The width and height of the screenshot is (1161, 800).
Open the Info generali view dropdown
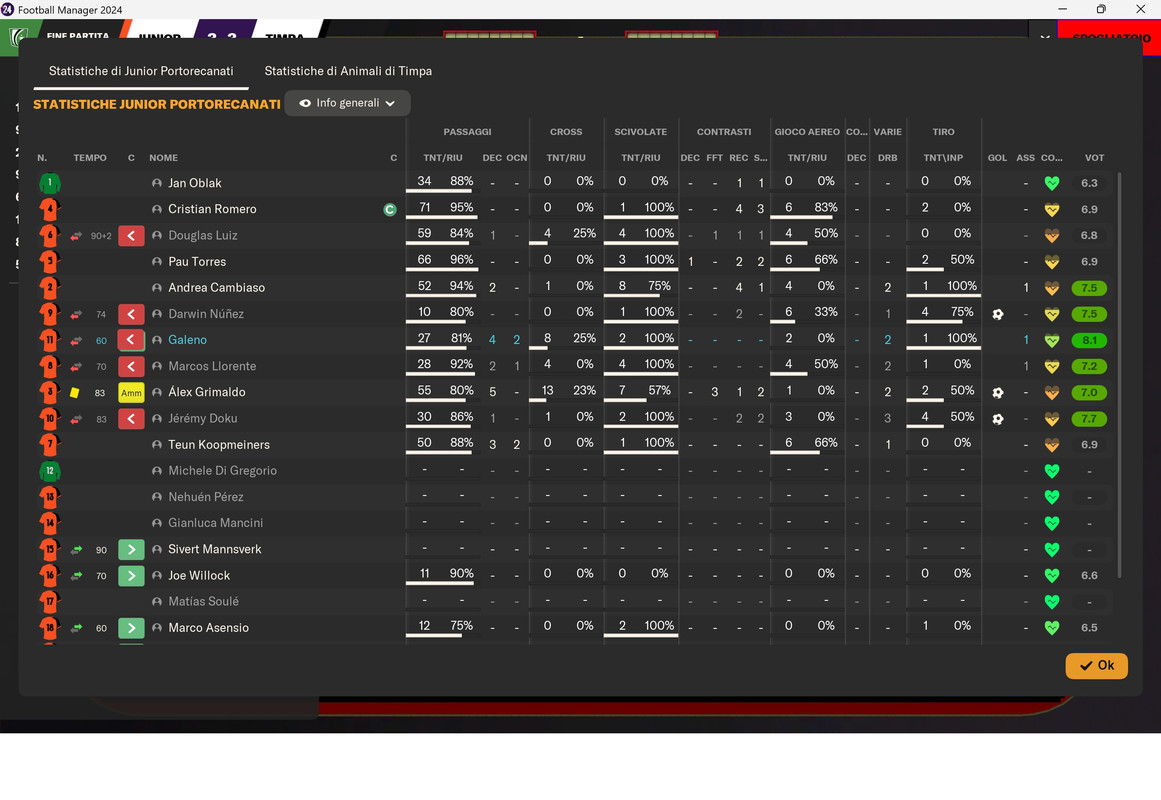point(347,103)
